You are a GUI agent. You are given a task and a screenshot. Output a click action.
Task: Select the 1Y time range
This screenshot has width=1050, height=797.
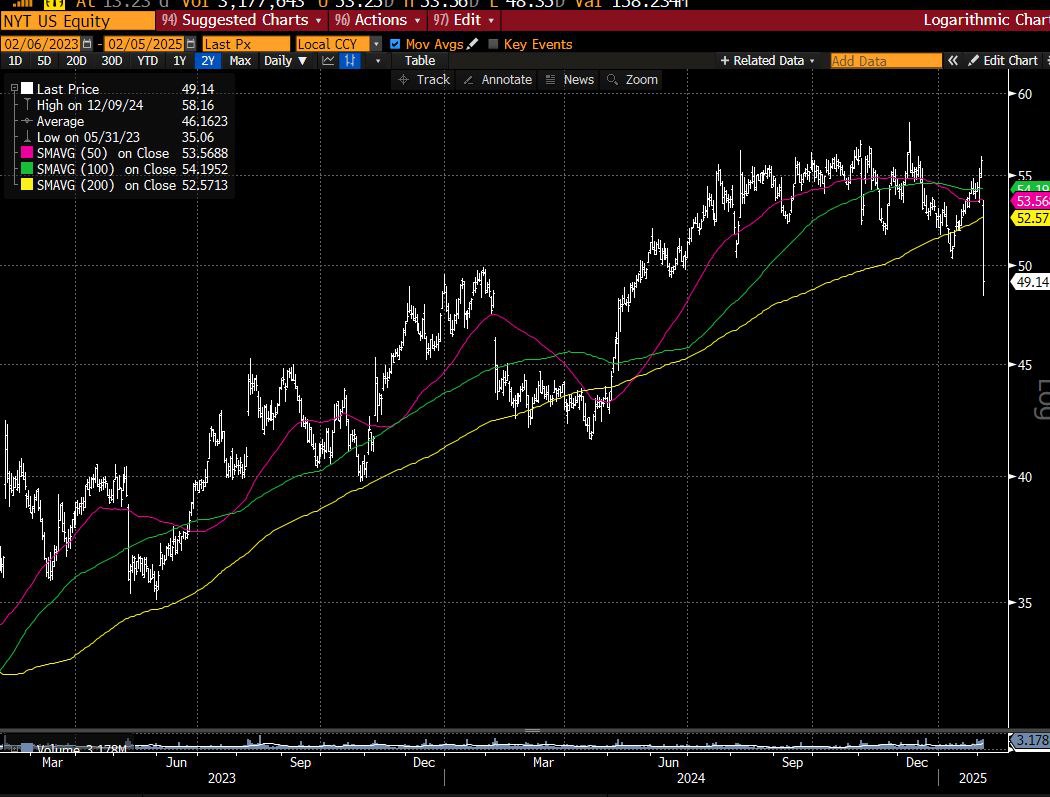tap(179, 61)
